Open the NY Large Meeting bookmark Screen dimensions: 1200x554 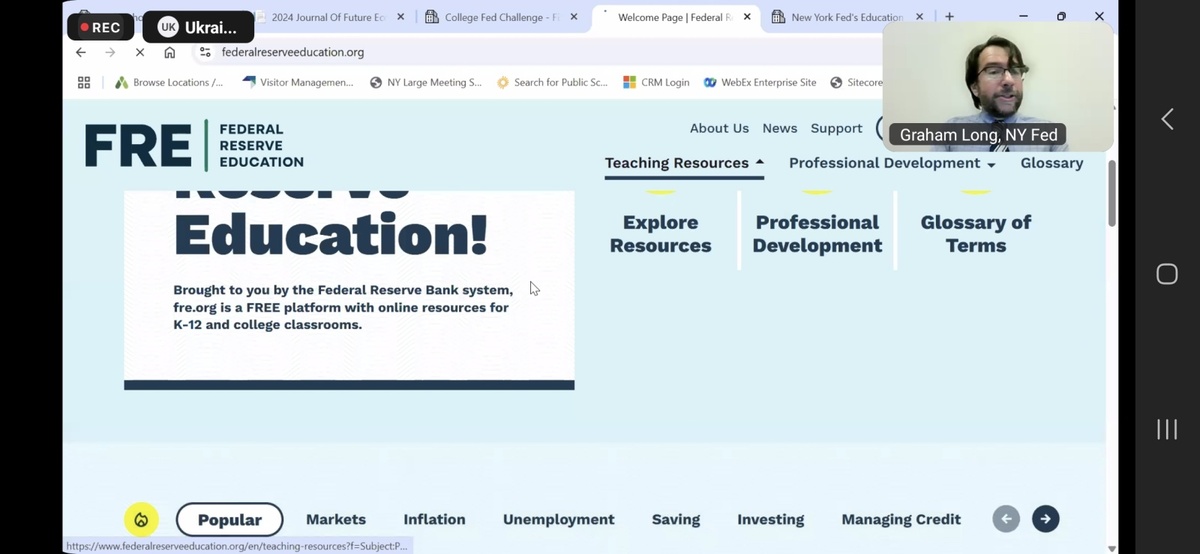point(426,83)
